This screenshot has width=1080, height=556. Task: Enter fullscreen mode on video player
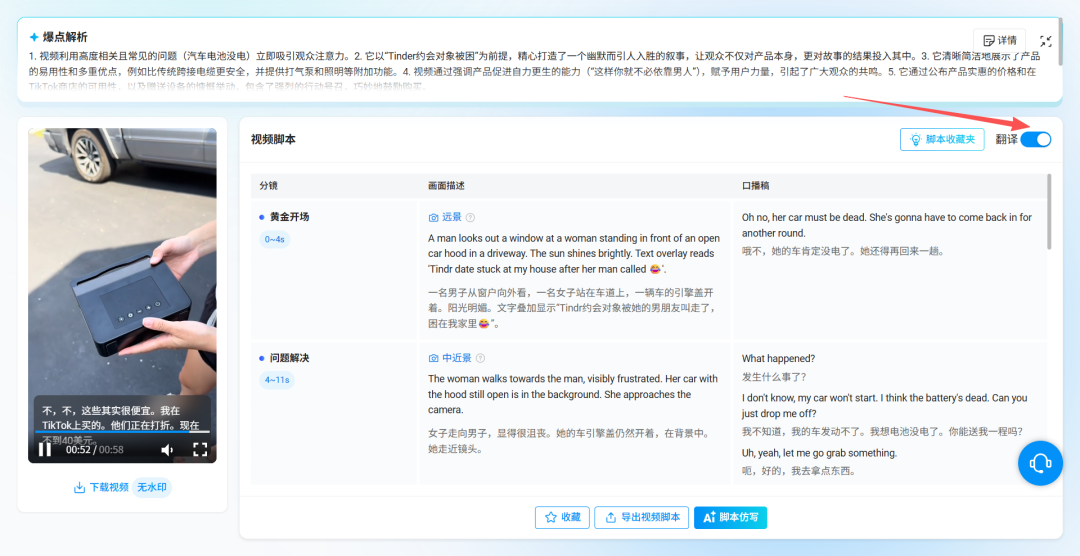pyautogui.click(x=200, y=450)
